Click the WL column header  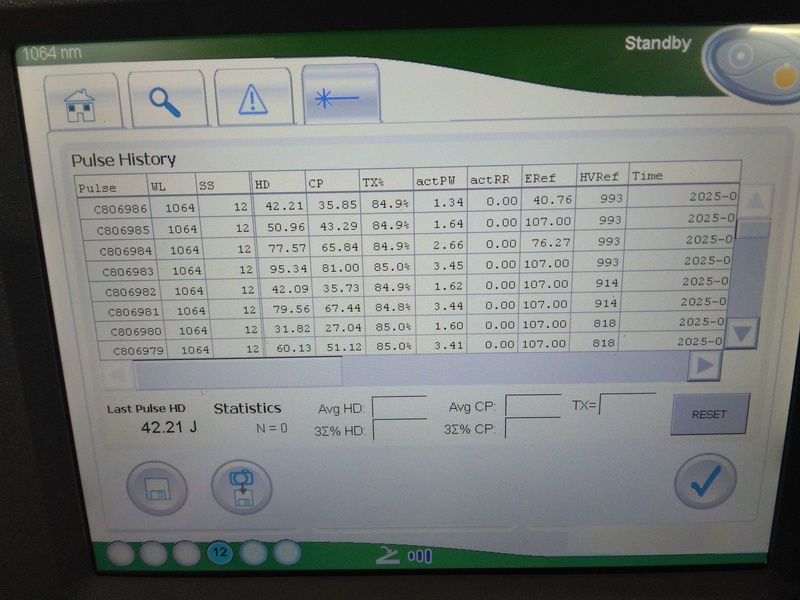[x=171, y=185]
